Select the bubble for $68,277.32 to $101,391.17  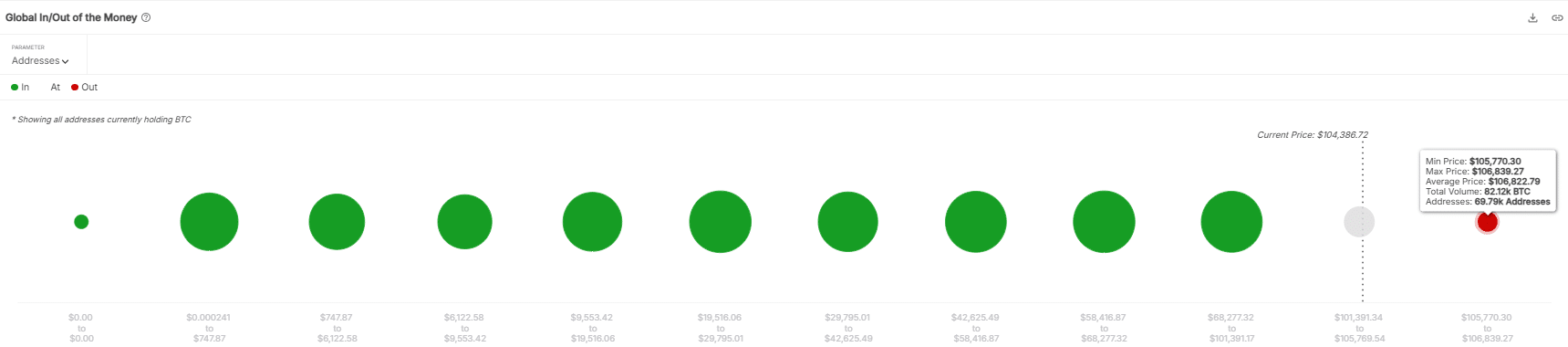click(x=1231, y=222)
